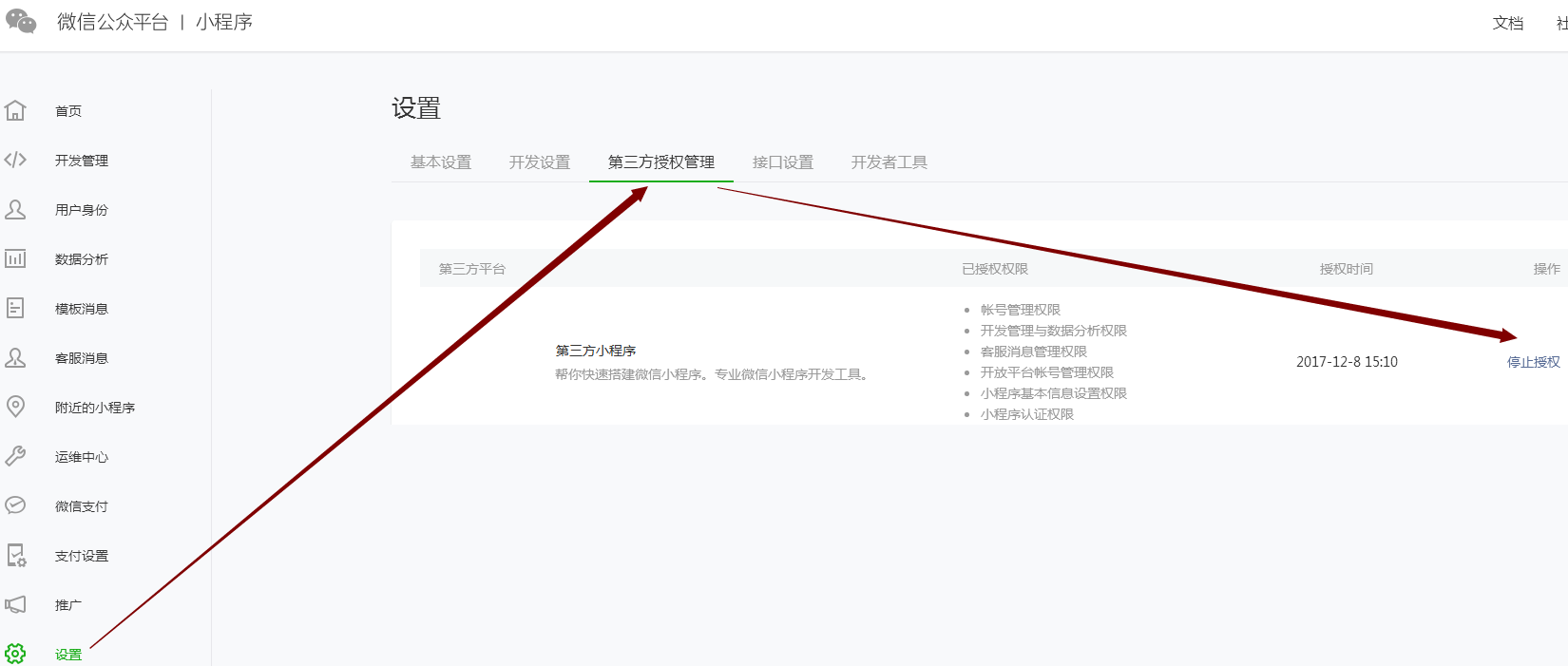Click the 操作 column header
The height and width of the screenshot is (666, 1568).
(1547, 269)
